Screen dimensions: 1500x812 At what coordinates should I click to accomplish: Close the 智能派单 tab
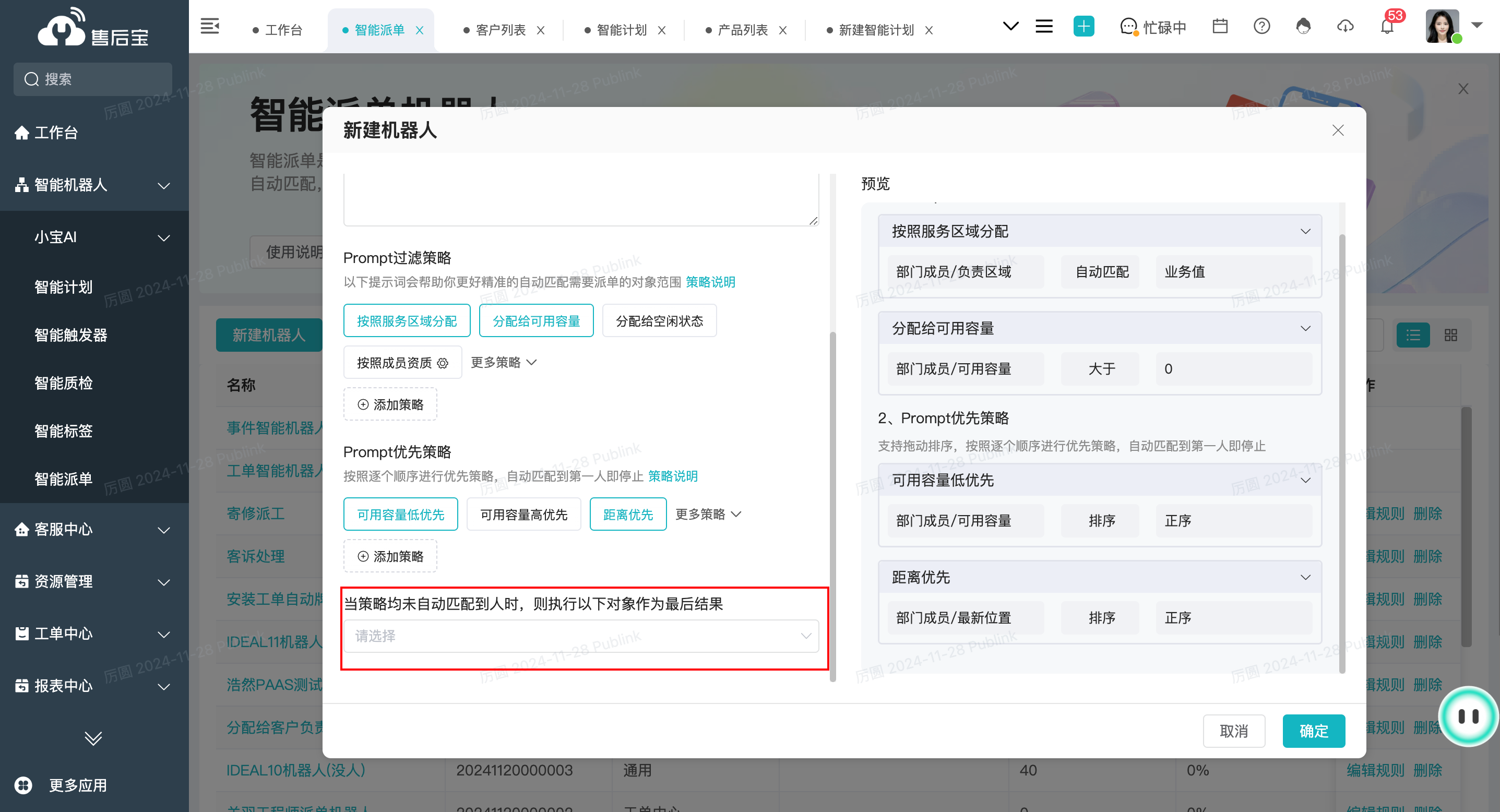(x=420, y=30)
